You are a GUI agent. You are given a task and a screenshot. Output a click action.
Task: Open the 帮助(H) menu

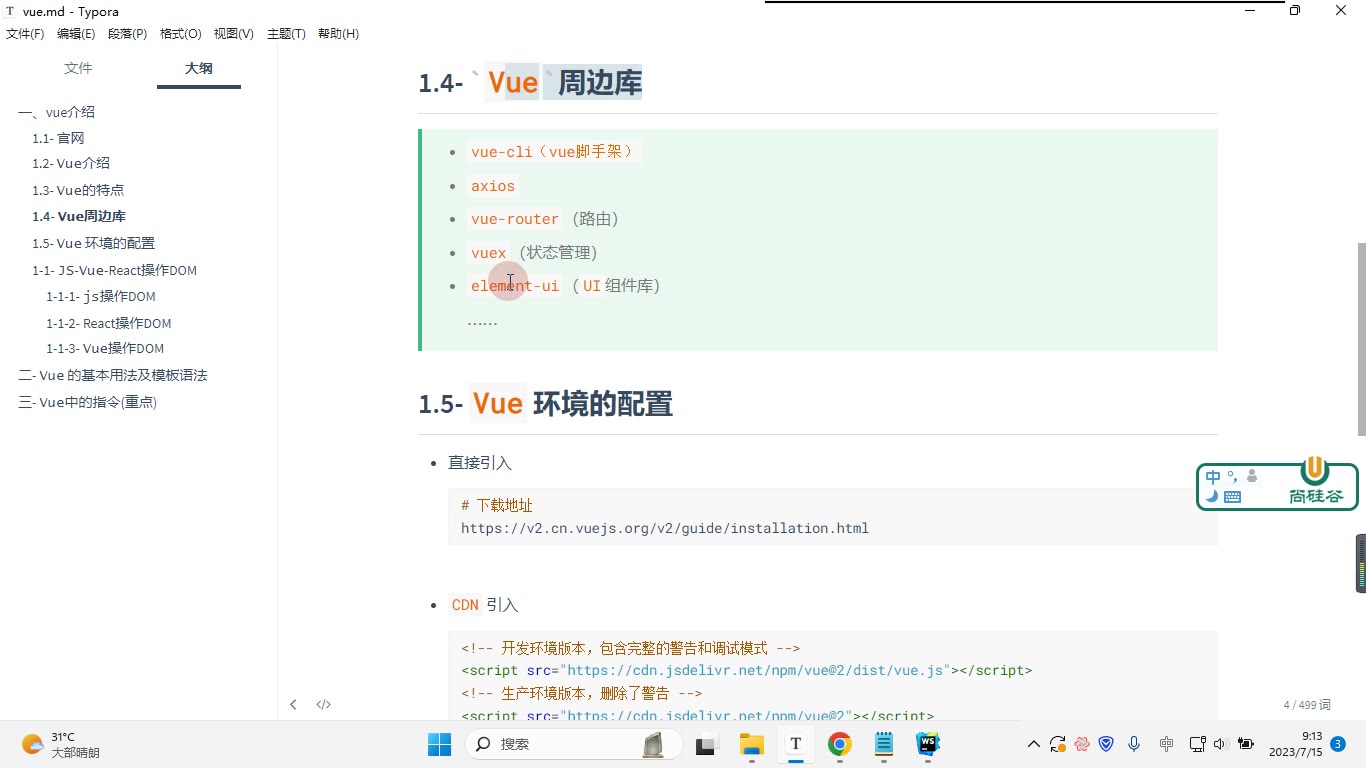click(x=338, y=34)
